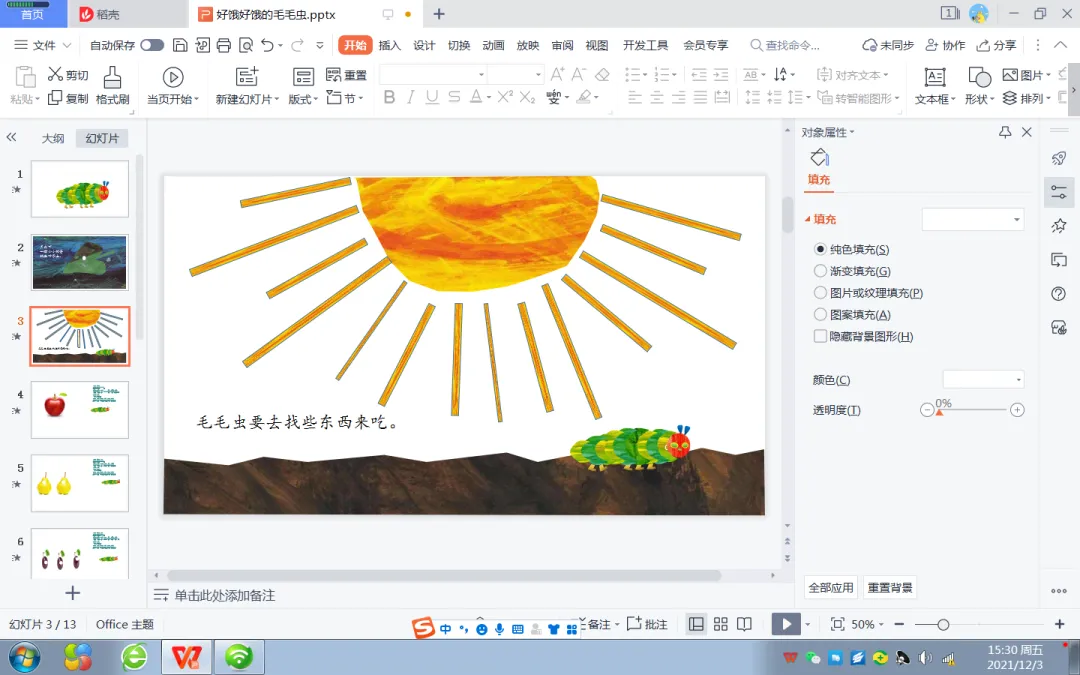The height and width of the screenshot is (675, 1080).
Task: Expand New Slide (新建幻灯片) dropdown
Action: 247,99
